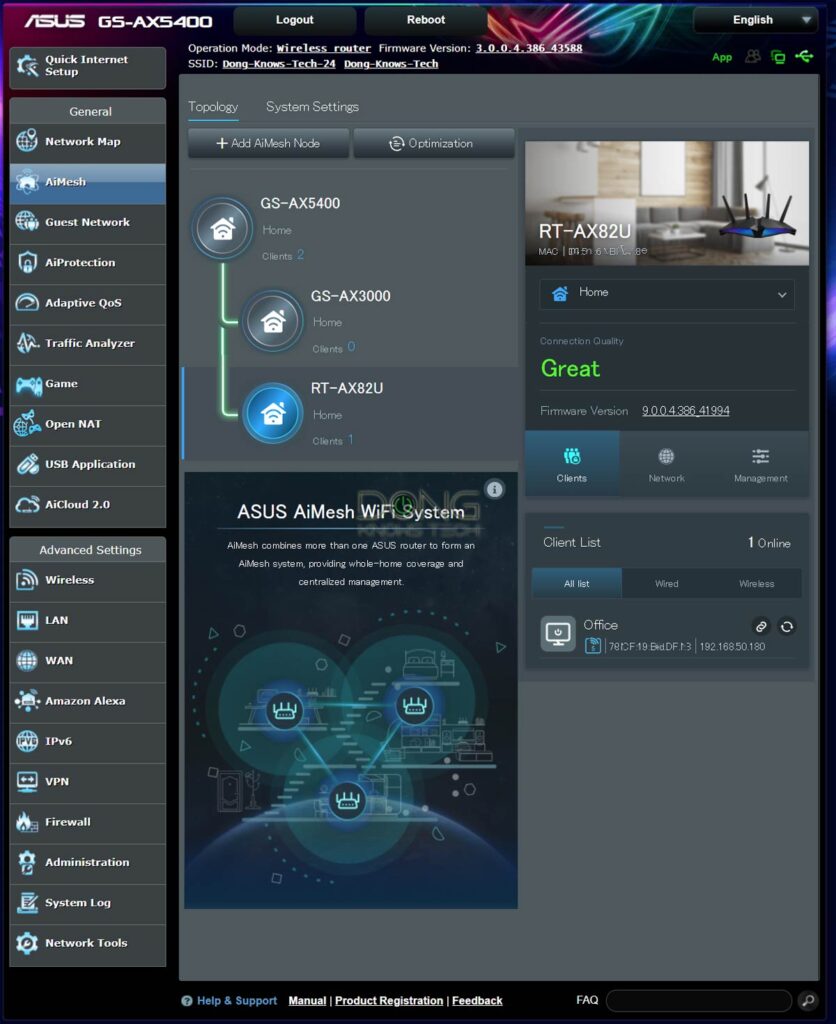Click the Network Map globe icon
Viewport: 836px width, 1024px height.
coord(27,141)
